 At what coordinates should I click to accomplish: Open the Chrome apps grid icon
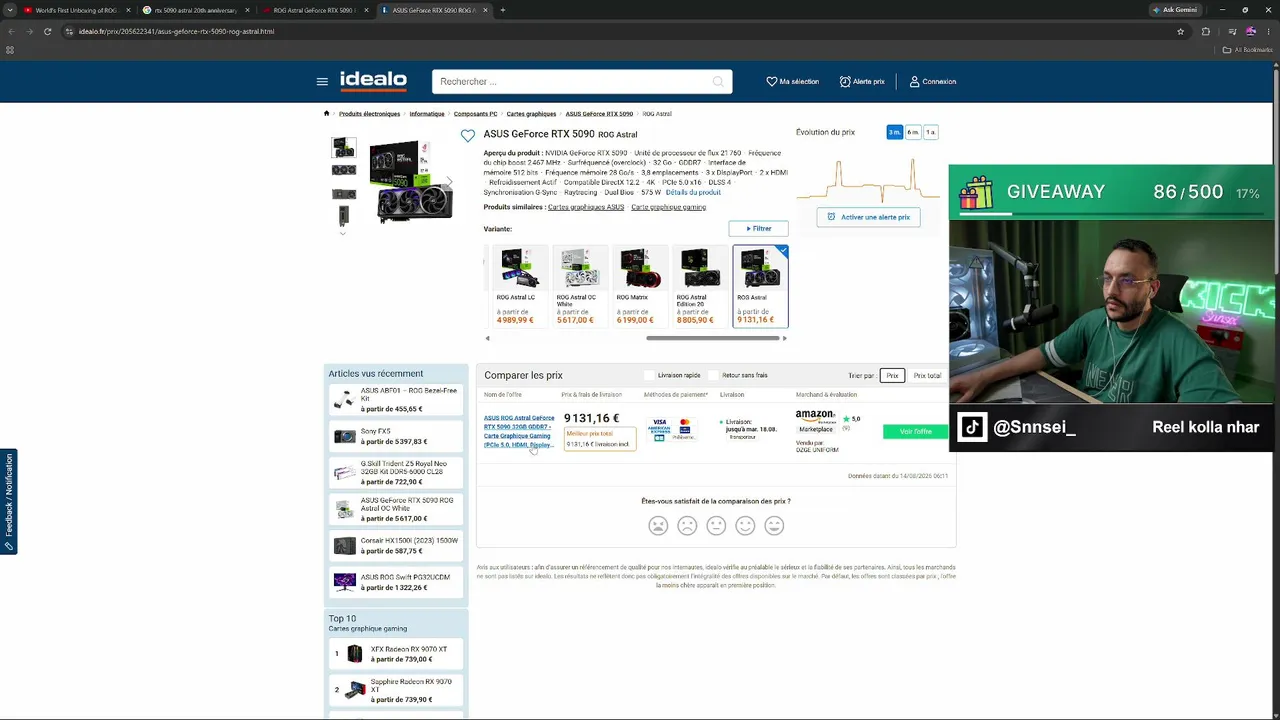pyautogui.click(x=11, y=50)
